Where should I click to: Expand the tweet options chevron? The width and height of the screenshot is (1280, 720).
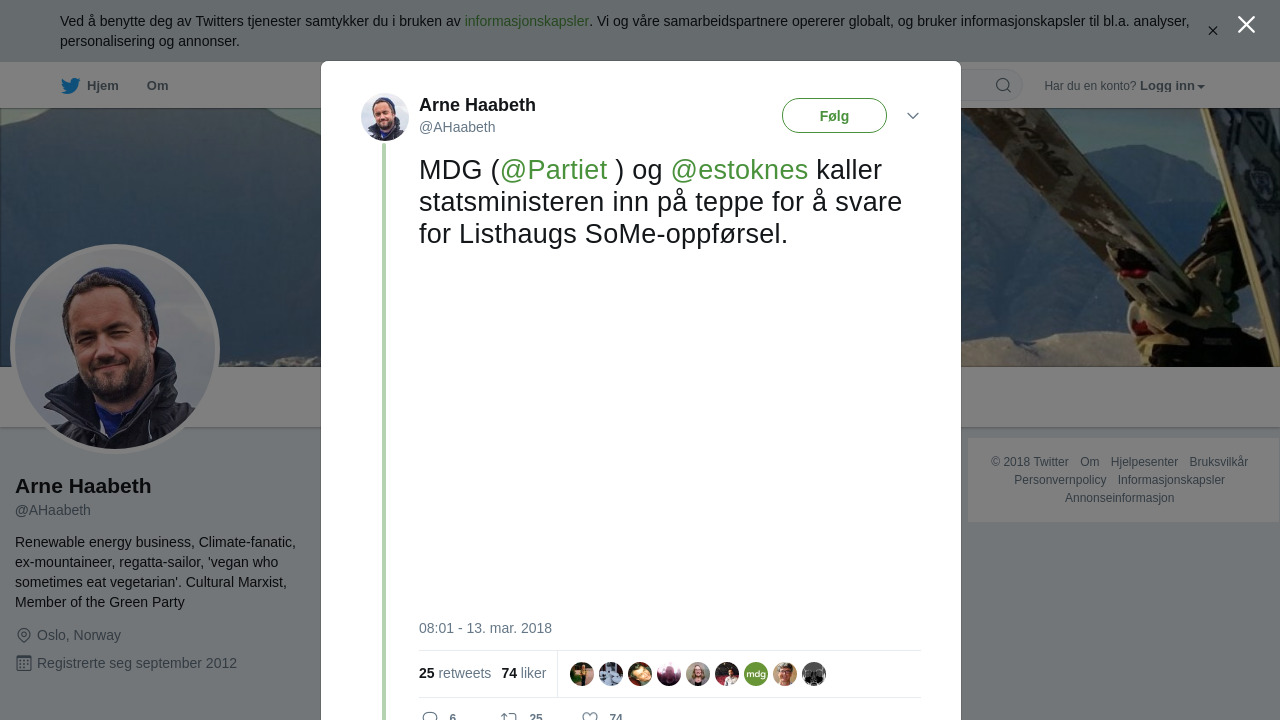click(x=913, y=116)
